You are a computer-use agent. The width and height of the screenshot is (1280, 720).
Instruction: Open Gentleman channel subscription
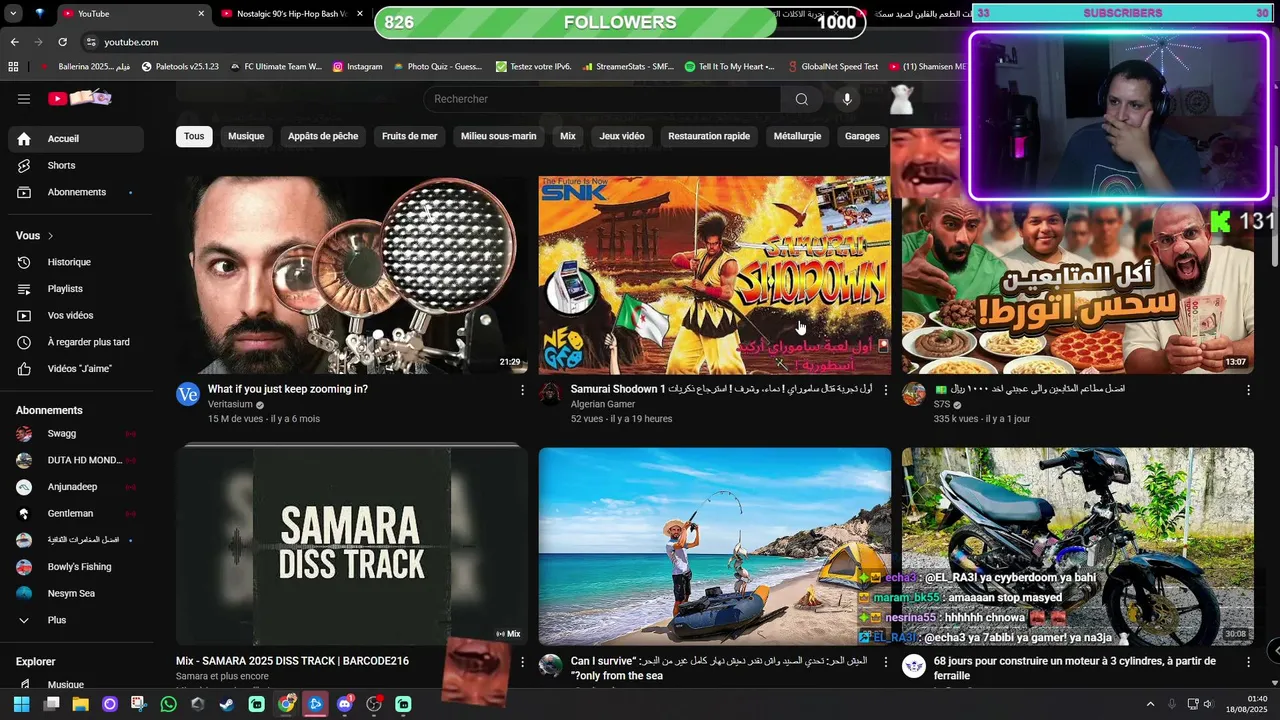click(x=76, y=514)
